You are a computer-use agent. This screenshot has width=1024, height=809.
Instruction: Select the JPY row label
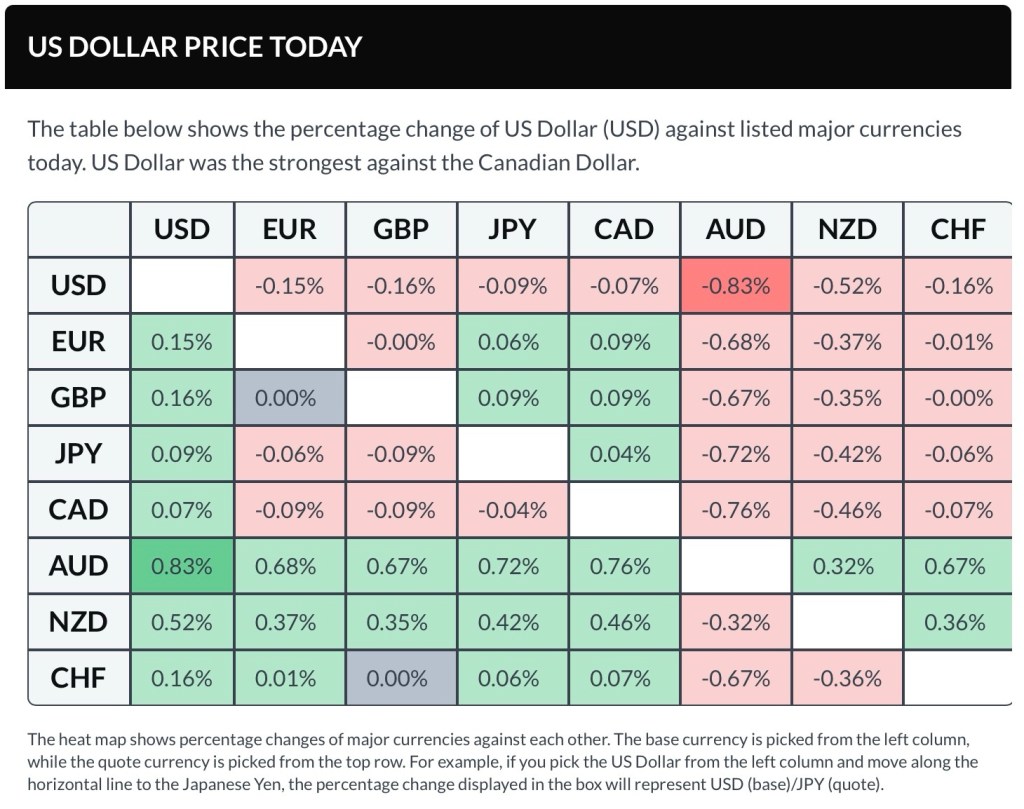[79, 454]
